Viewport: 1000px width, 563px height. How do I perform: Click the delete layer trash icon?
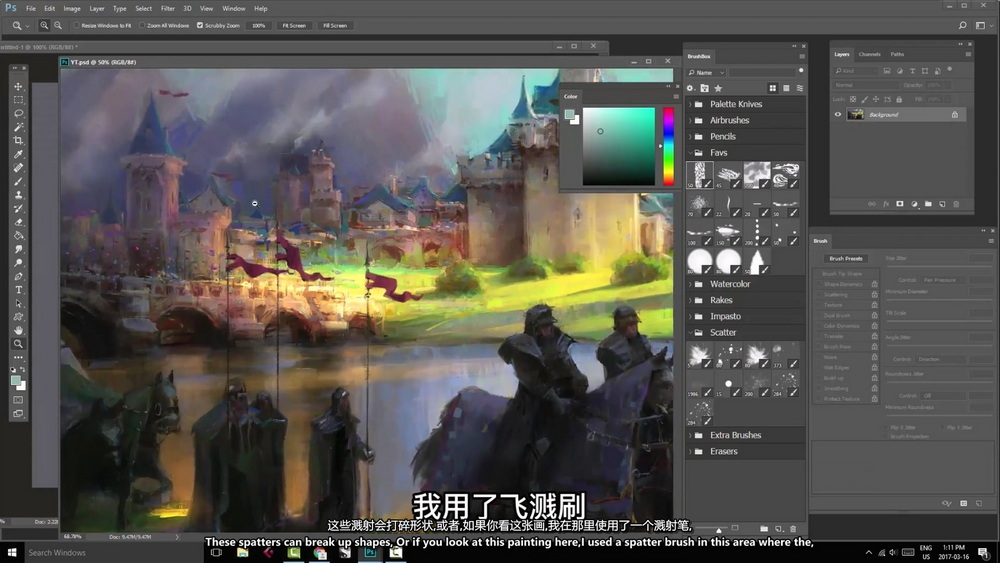point(956,204)
